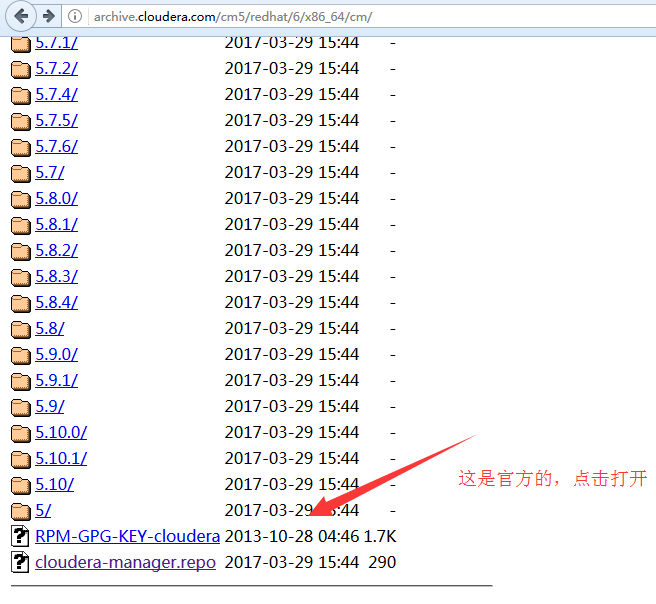Click the folder icon next to 5.7.2/
Viewport: 656px width, 604px height.
point(20,69)
